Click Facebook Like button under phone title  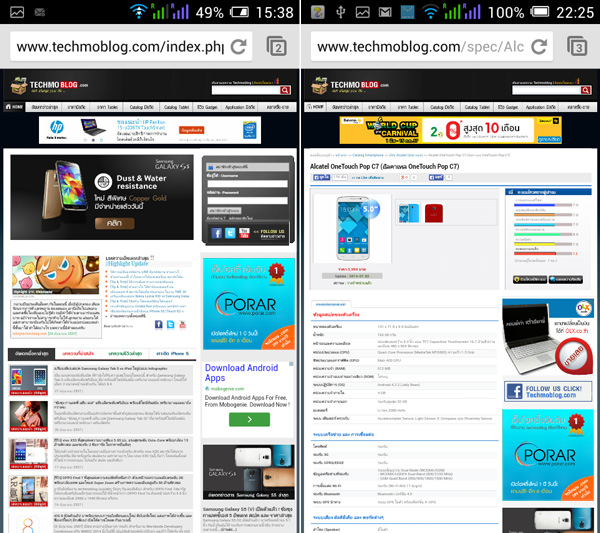pos(321,178)
